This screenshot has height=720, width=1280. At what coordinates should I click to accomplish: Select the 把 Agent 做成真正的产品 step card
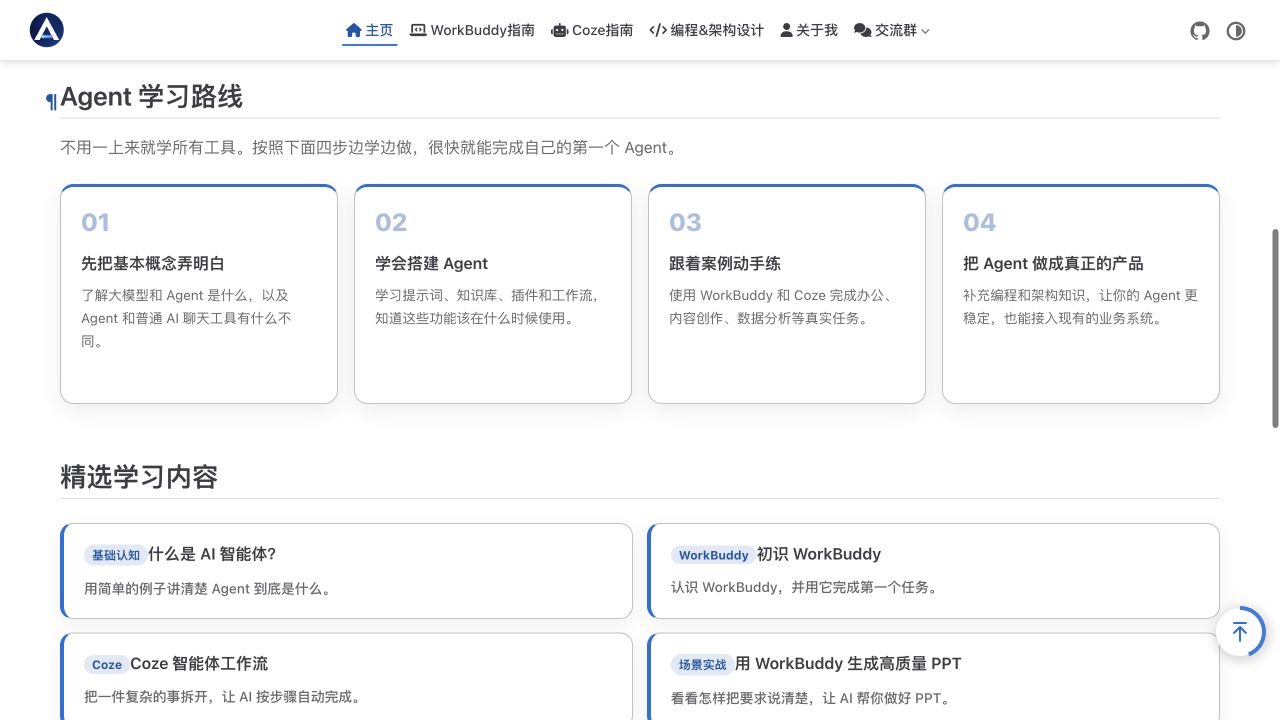[x=1081, y=294]
